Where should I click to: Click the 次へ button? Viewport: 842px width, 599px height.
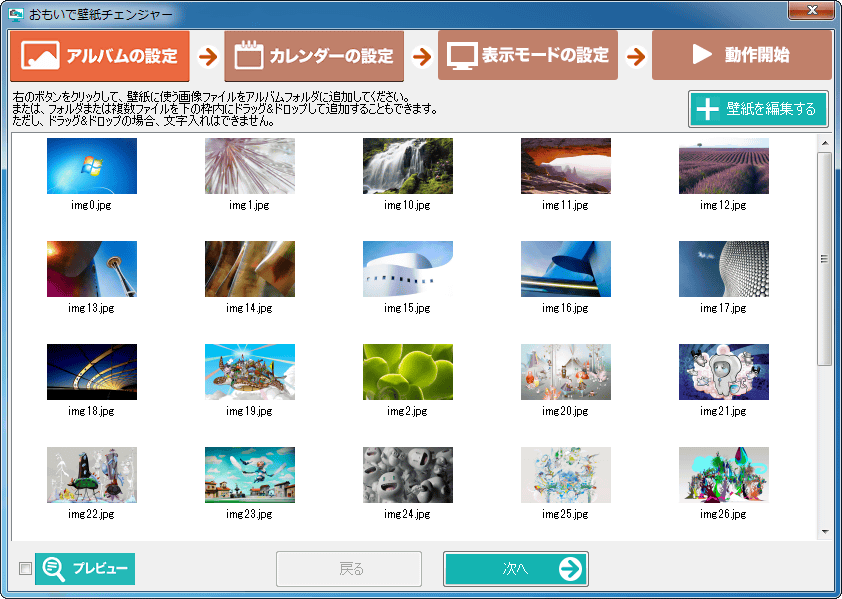pyautogui.click(x=516, y=569)
